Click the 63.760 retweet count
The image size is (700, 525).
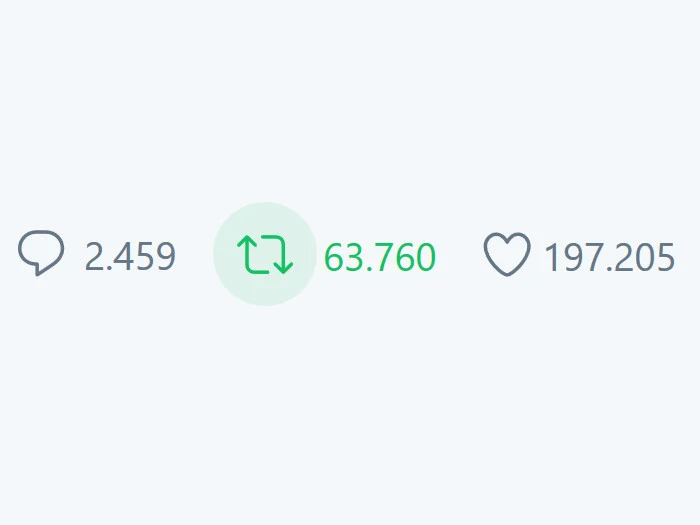click(379, 257)
